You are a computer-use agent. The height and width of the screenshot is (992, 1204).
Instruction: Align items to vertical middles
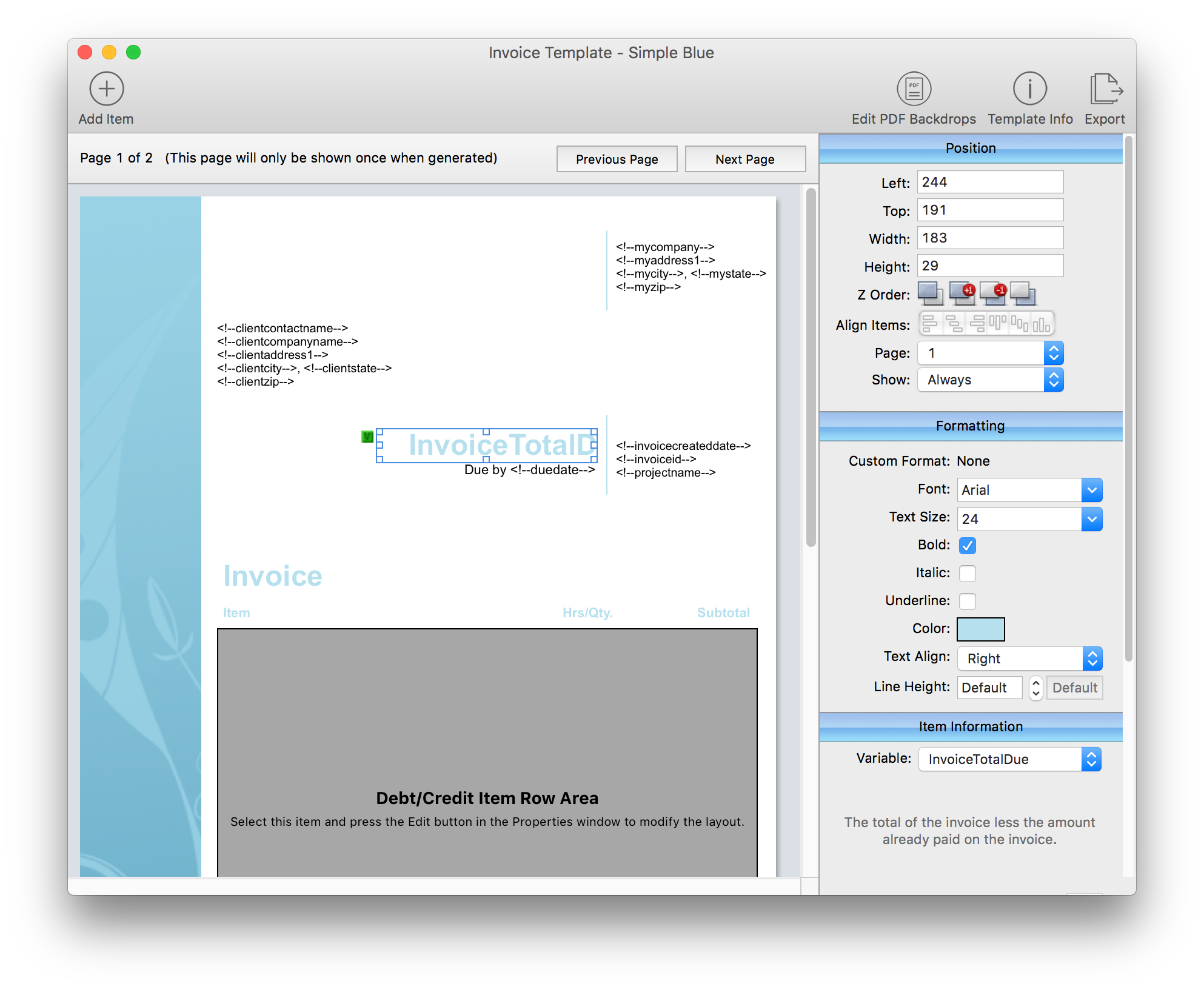[x=1020, y=324]
